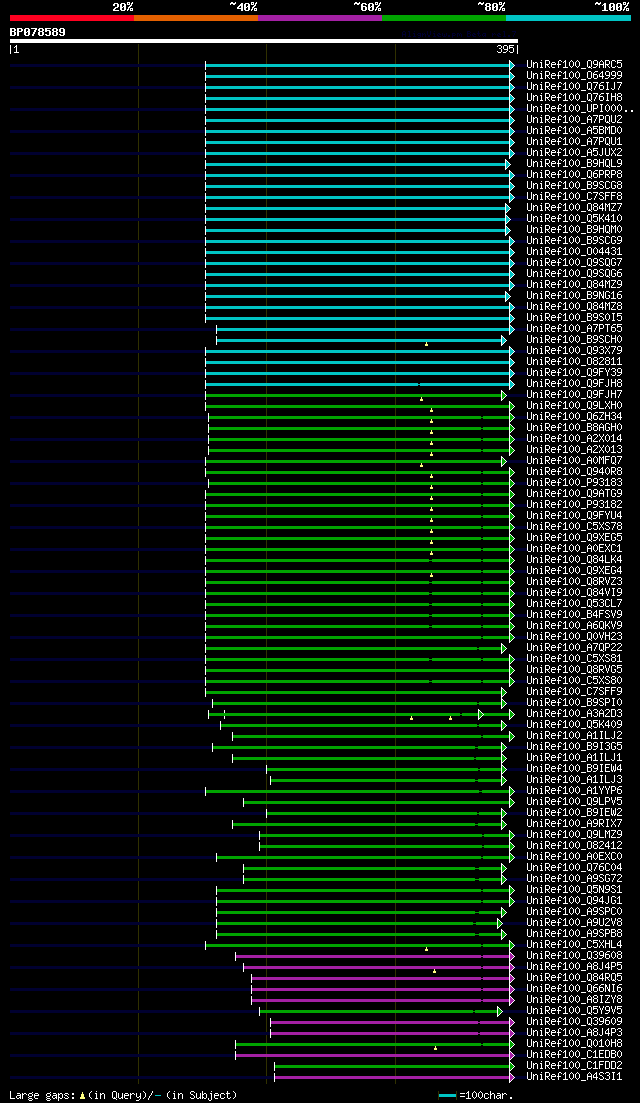Click the red 20% identity legend segment
Image resolution: width=640 pixels, height=1103 pixels.
click(x=72, y=18)
